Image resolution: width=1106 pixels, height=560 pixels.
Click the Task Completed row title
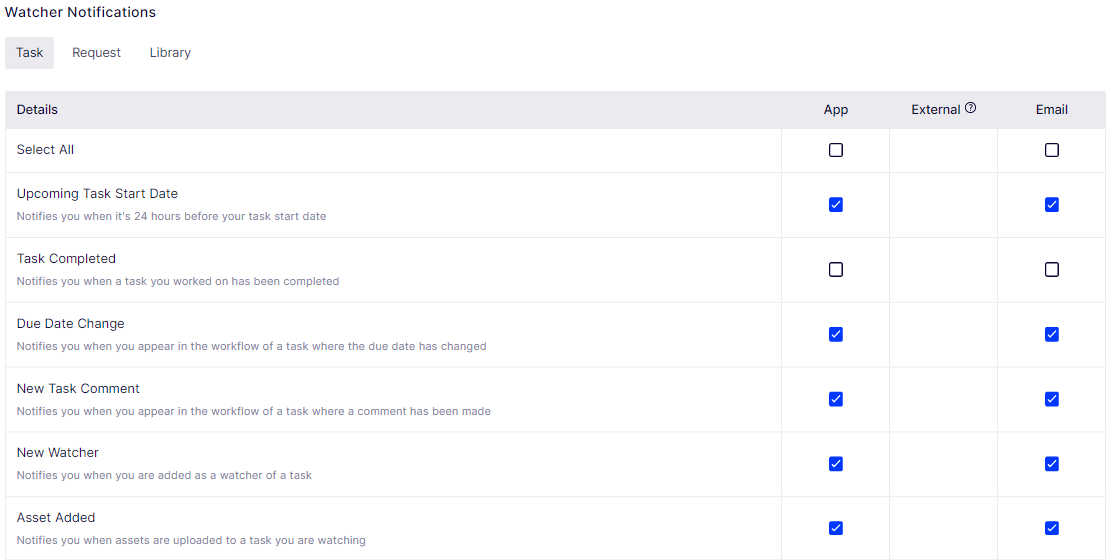(66, 259)
